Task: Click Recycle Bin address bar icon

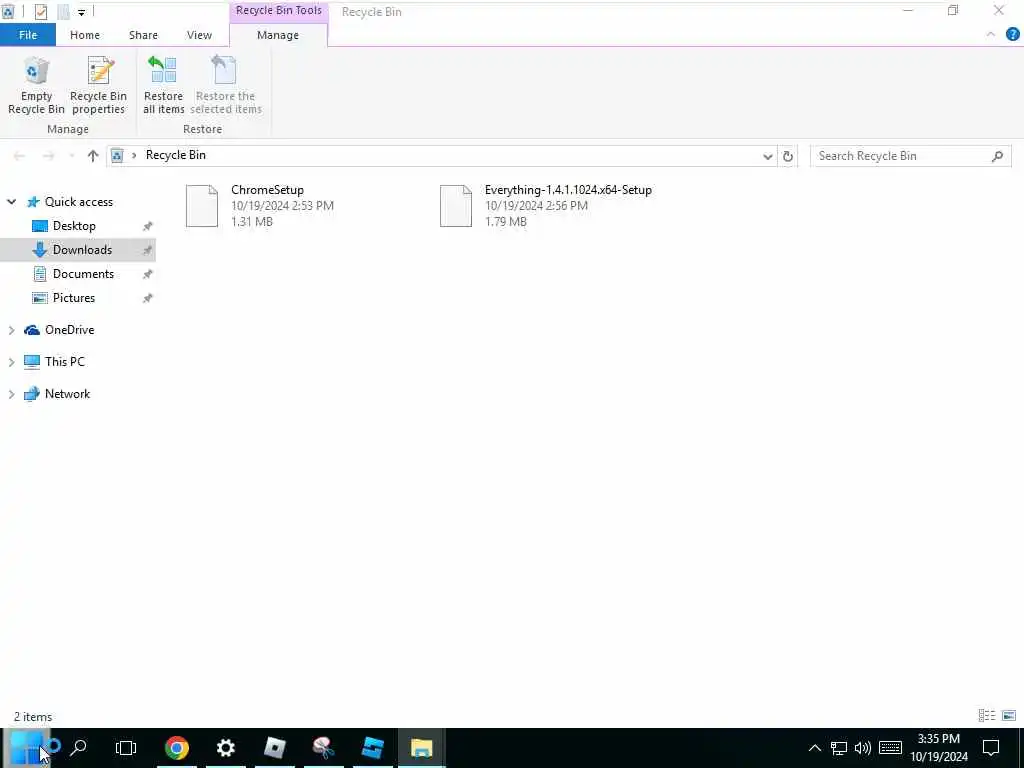Action: 118,155
